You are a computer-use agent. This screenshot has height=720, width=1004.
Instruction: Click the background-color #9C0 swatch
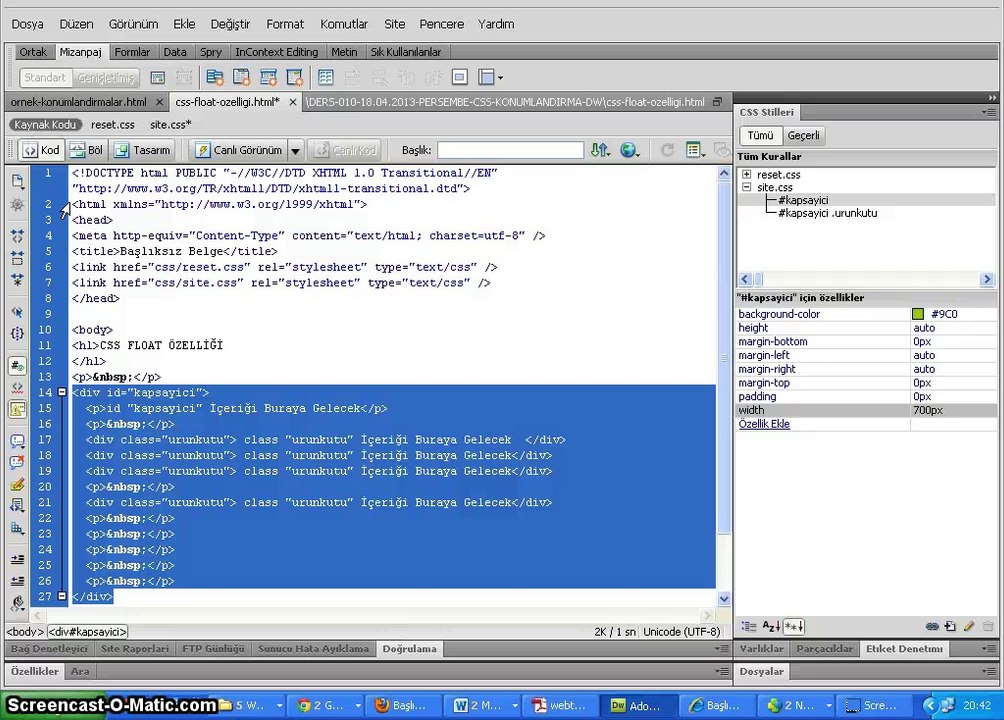[x=918, y=314]
